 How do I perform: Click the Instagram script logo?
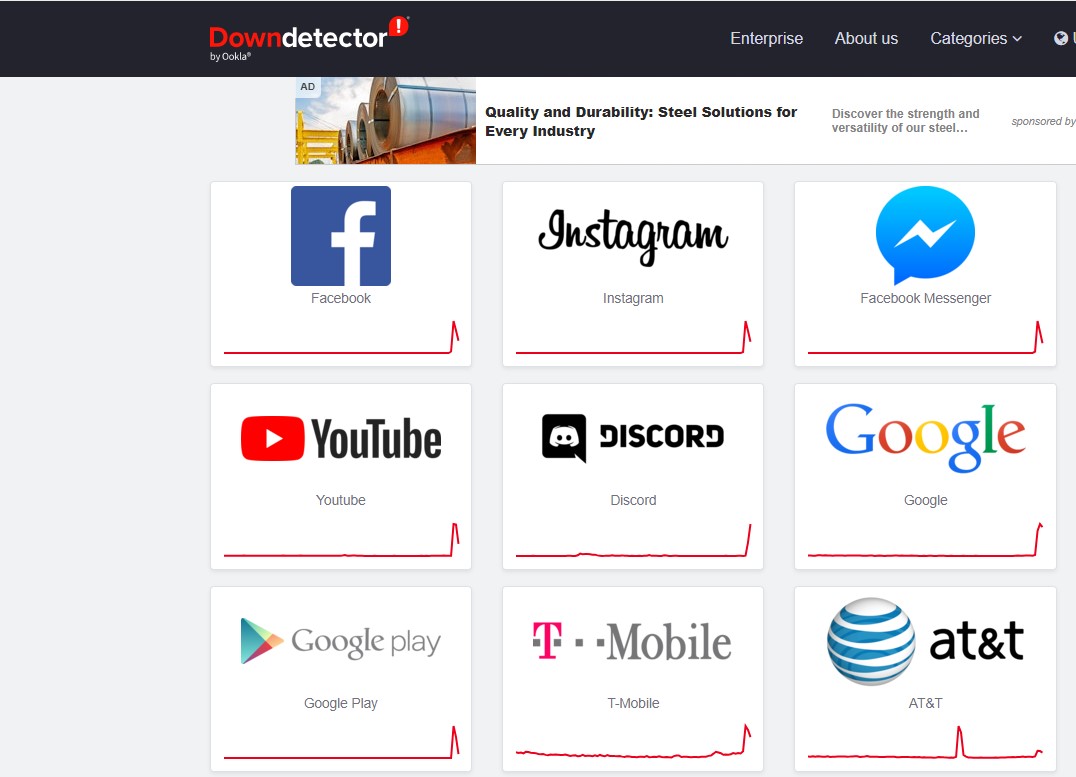pos(633,235)
